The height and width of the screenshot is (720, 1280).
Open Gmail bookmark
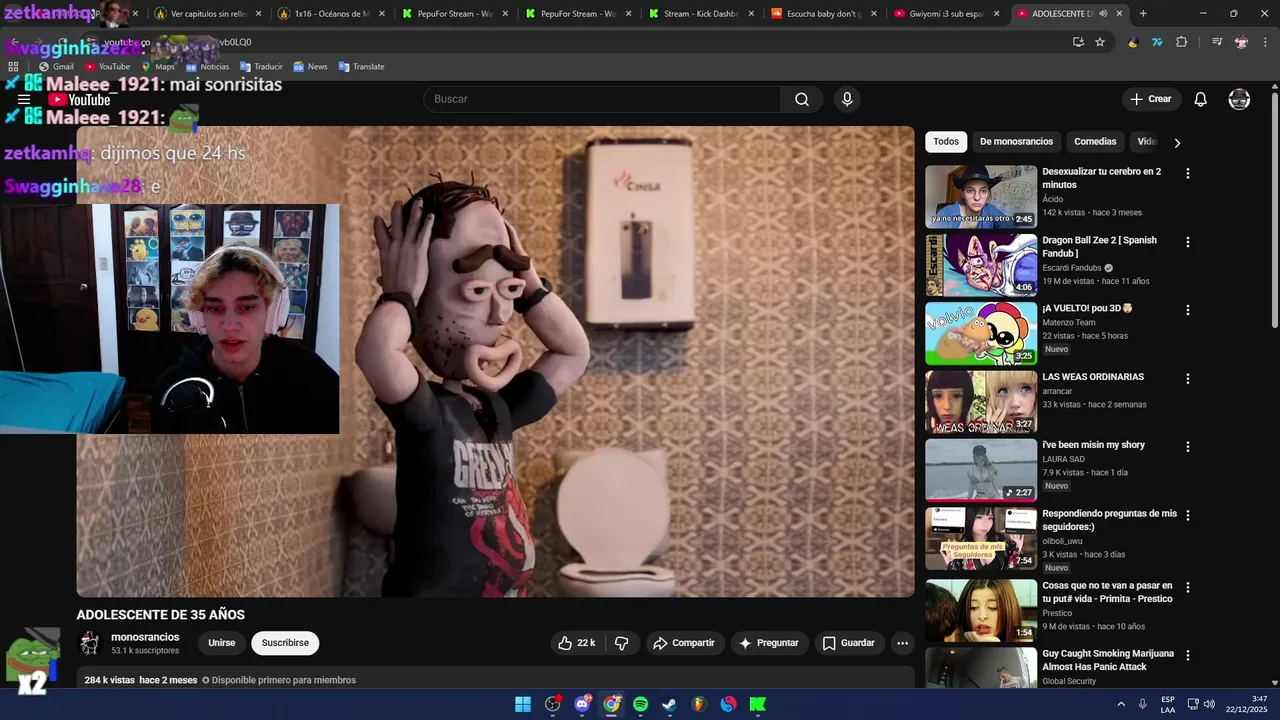tap(56, 66)
